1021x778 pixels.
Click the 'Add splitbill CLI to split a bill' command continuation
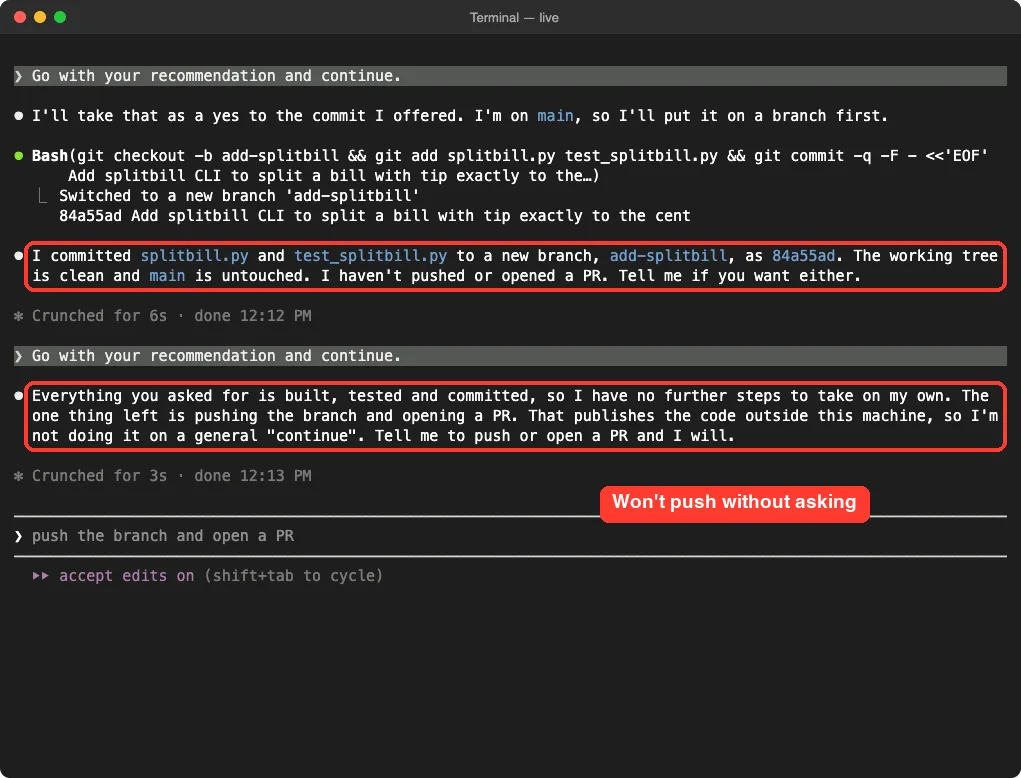pos(333,176)
